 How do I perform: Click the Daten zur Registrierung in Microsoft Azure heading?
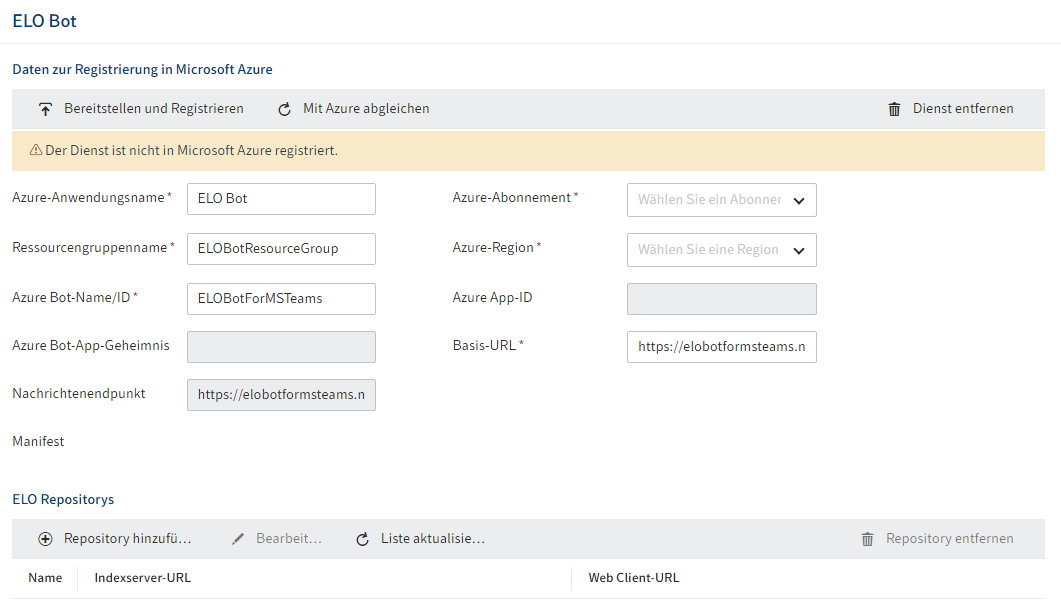tap(143, 70)
